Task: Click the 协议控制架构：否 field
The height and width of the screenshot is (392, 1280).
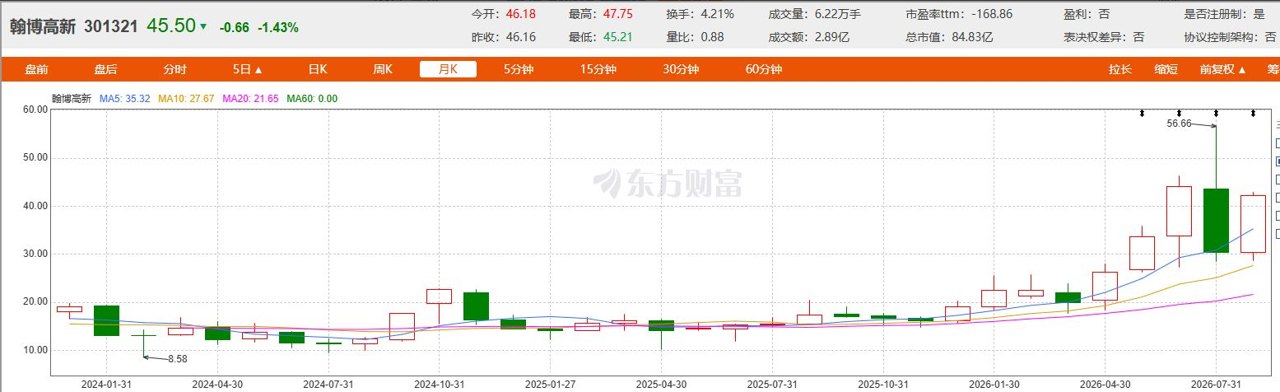Action: 1230,36
